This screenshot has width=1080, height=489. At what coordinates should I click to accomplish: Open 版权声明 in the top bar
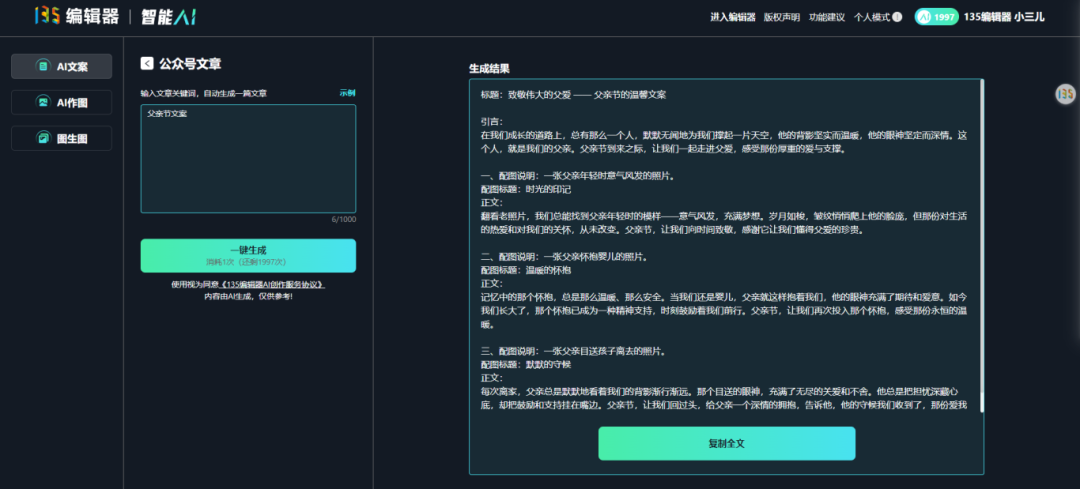click(782, 17)
